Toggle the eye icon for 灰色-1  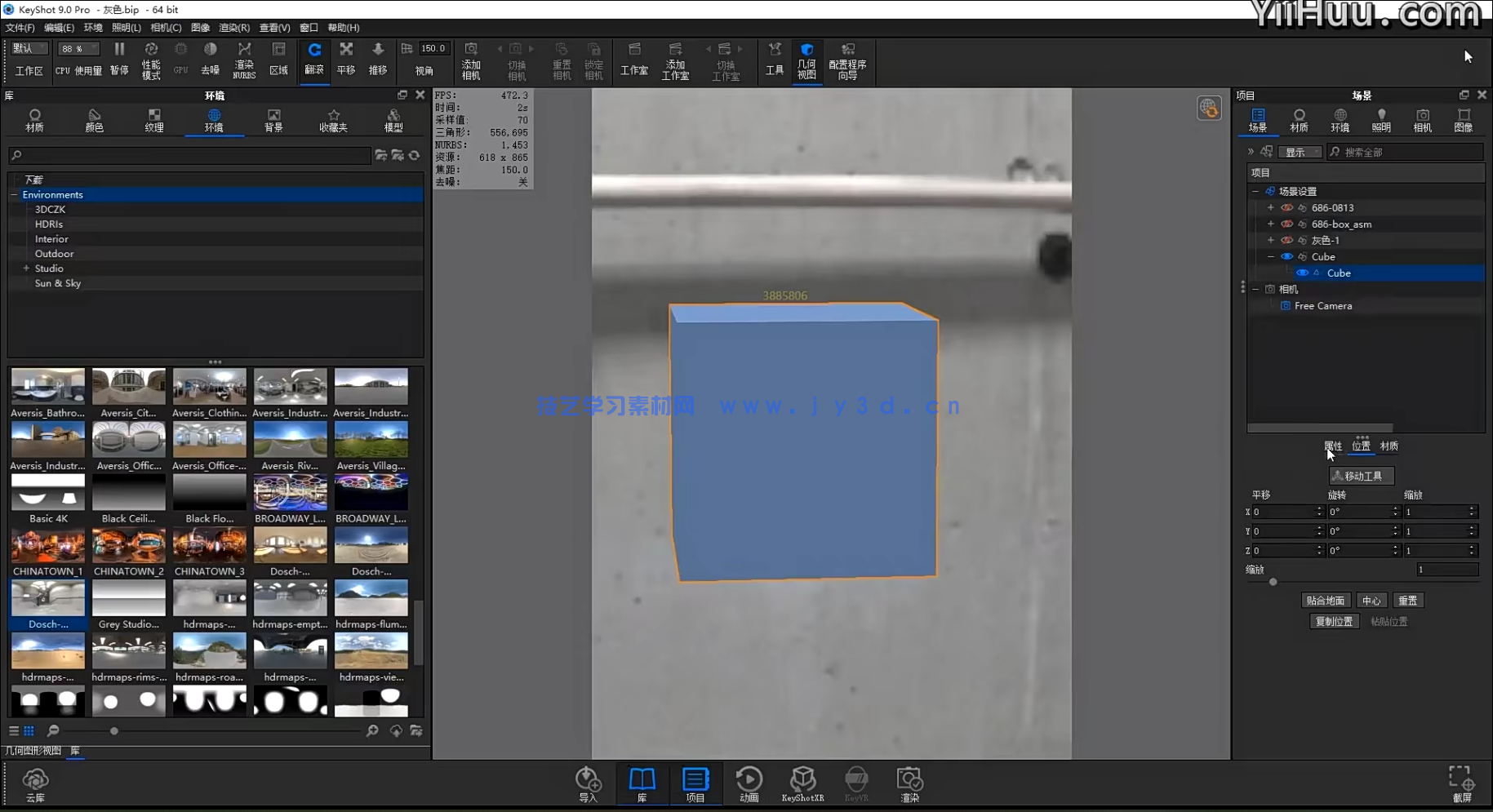click(x=1286, y=241)
